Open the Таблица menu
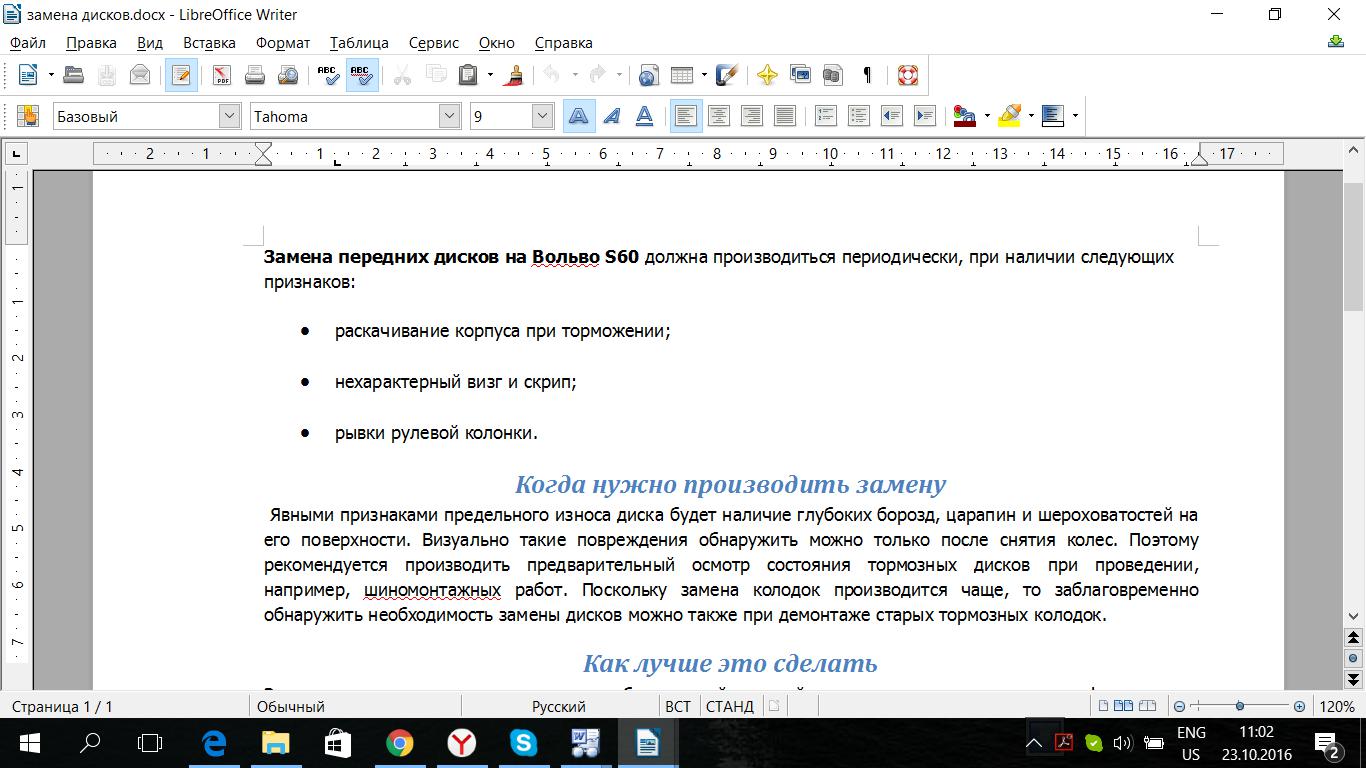Screen dimensions: 1366x768 click(359, 43)
